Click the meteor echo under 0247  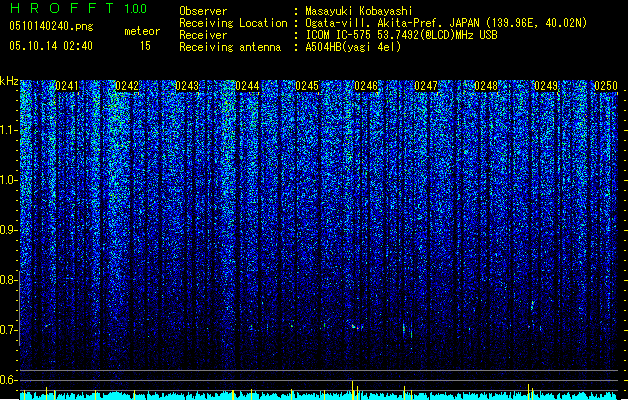[408, 330]
